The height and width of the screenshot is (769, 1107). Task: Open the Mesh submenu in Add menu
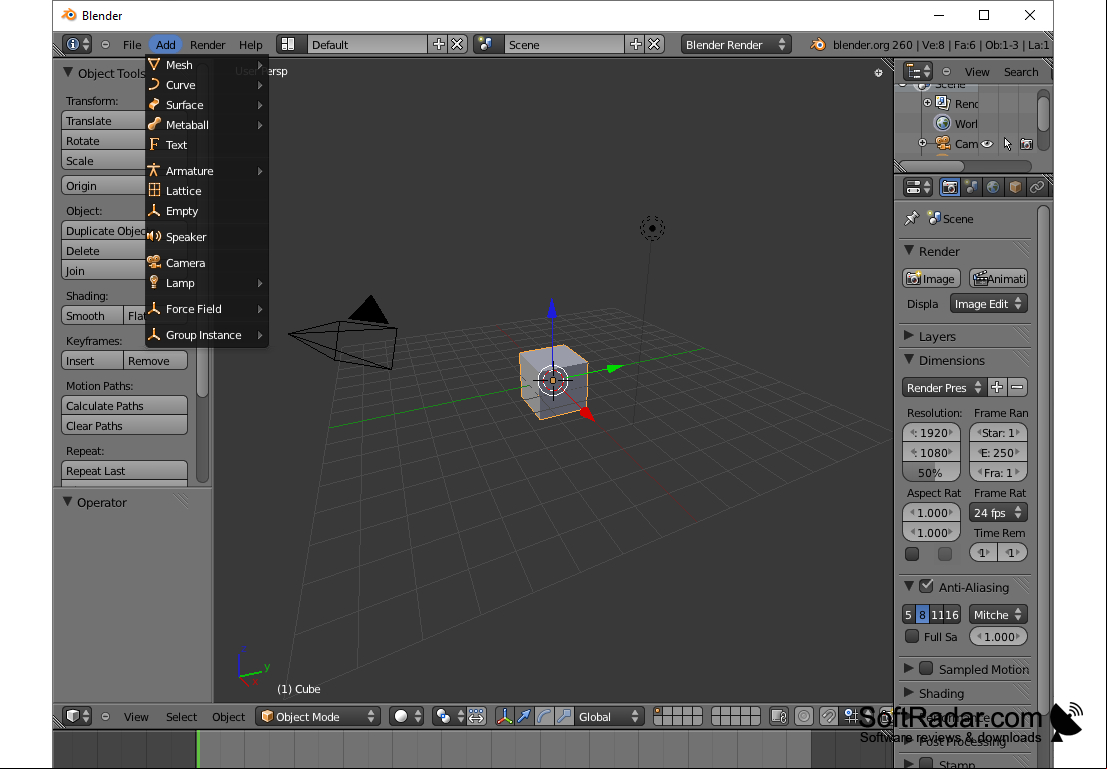click(206, 65)
